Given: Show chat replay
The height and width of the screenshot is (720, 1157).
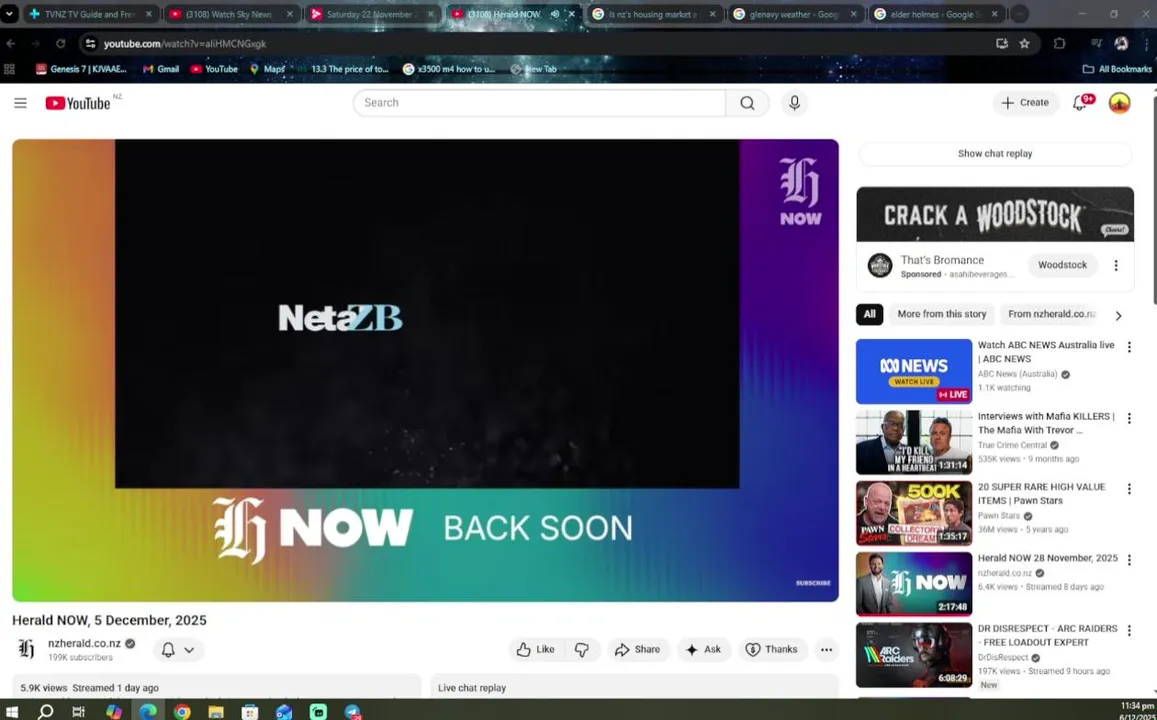Looking at the screenshot, I should [x=995, y=153].
